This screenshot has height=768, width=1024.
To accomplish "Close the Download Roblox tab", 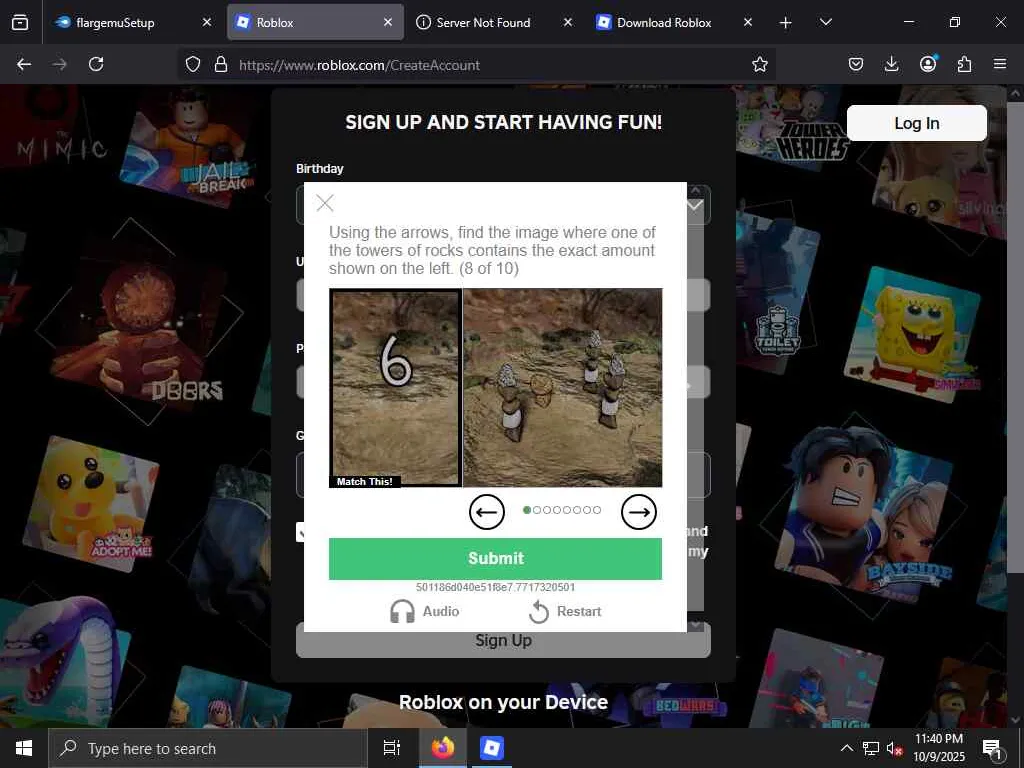I will (748, 22).
